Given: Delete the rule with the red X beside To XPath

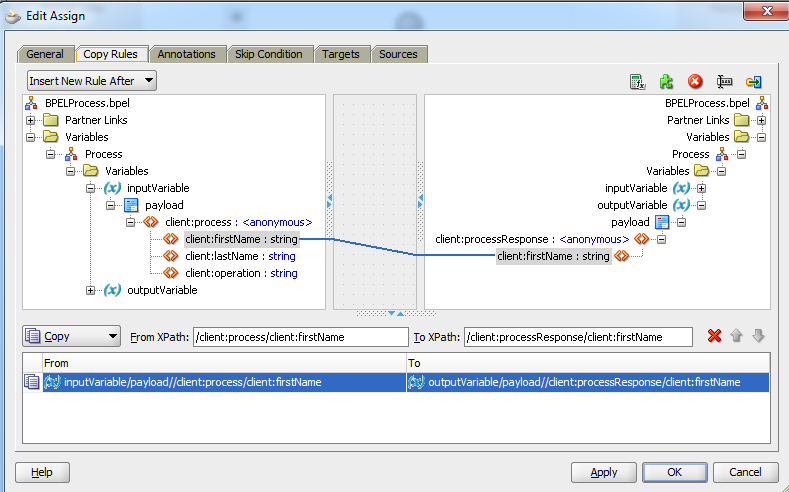Looking at the screenshot, I should (714, 336).
